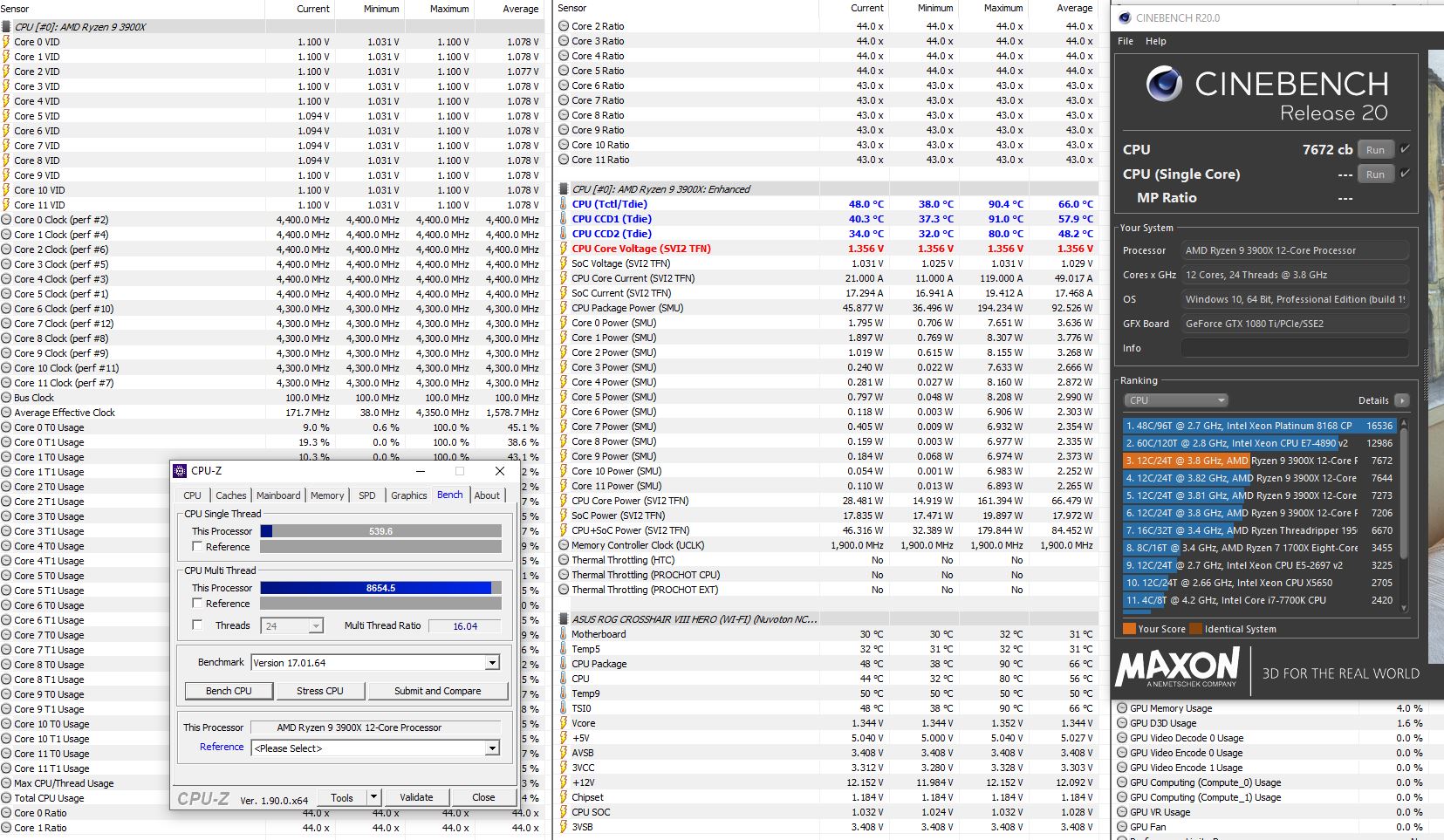The height and width of the screenshot is (840, 1444).
Task: Open the Cinebench Help menu
Action: click(1156, 41)
